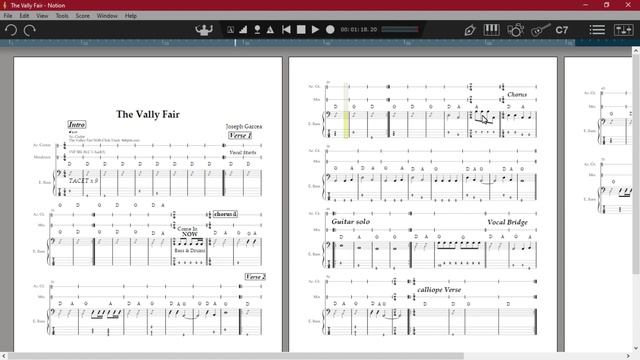Screen dimensions: 640x360
Task: Select the title text The Vally Fair
Action: [148, 114]
